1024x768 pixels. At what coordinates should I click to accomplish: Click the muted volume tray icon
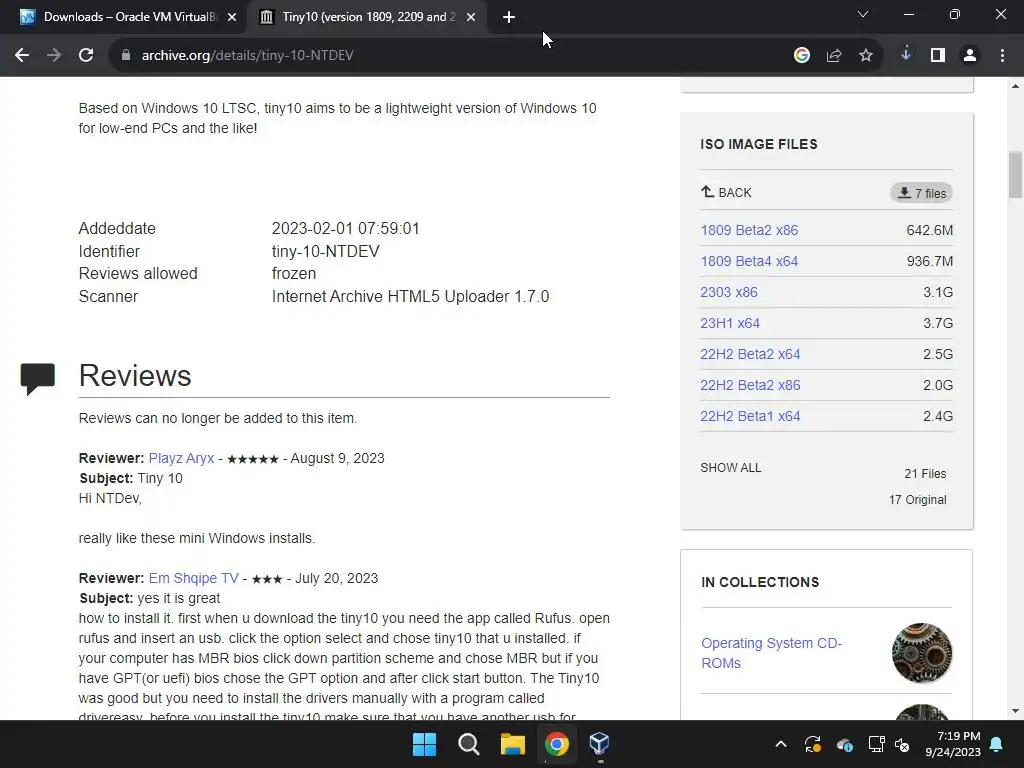click(903, 744)
